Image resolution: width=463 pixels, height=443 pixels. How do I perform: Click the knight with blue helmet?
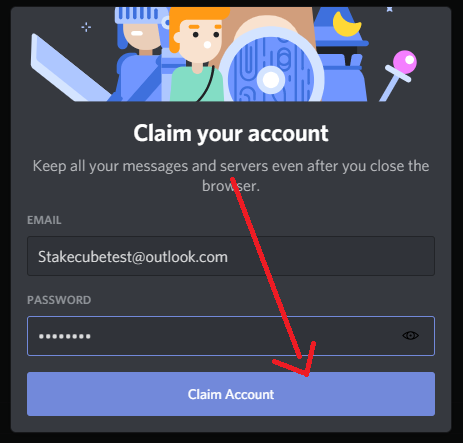click(x=138, y=53)
